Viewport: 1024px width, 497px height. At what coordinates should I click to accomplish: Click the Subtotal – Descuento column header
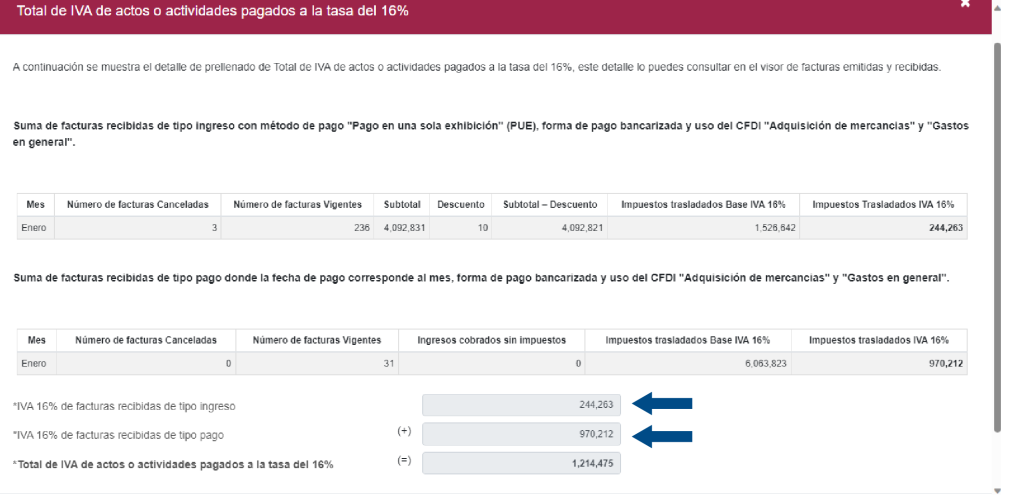[550, 205]
